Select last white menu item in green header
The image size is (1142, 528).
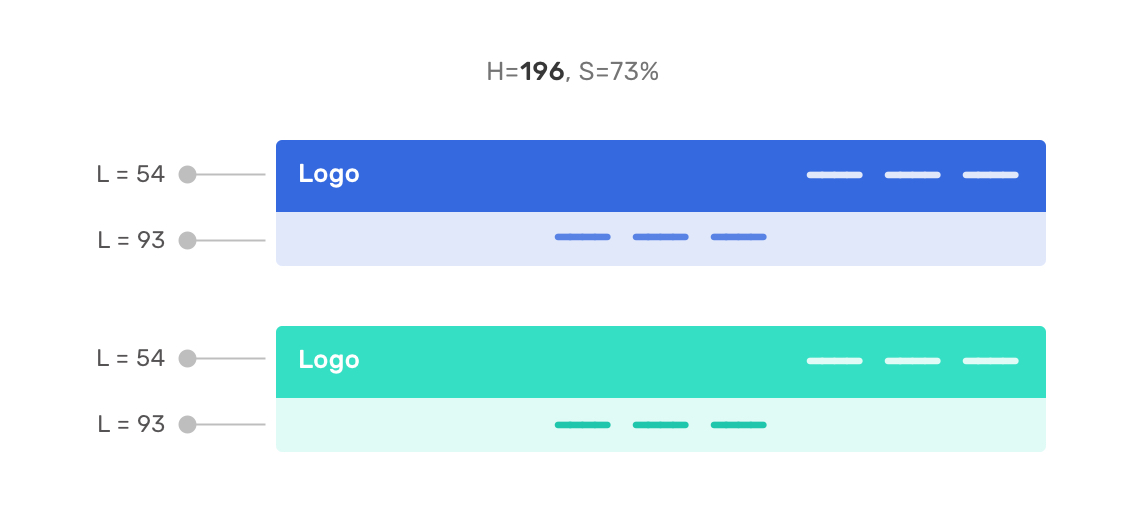(990, 361)
